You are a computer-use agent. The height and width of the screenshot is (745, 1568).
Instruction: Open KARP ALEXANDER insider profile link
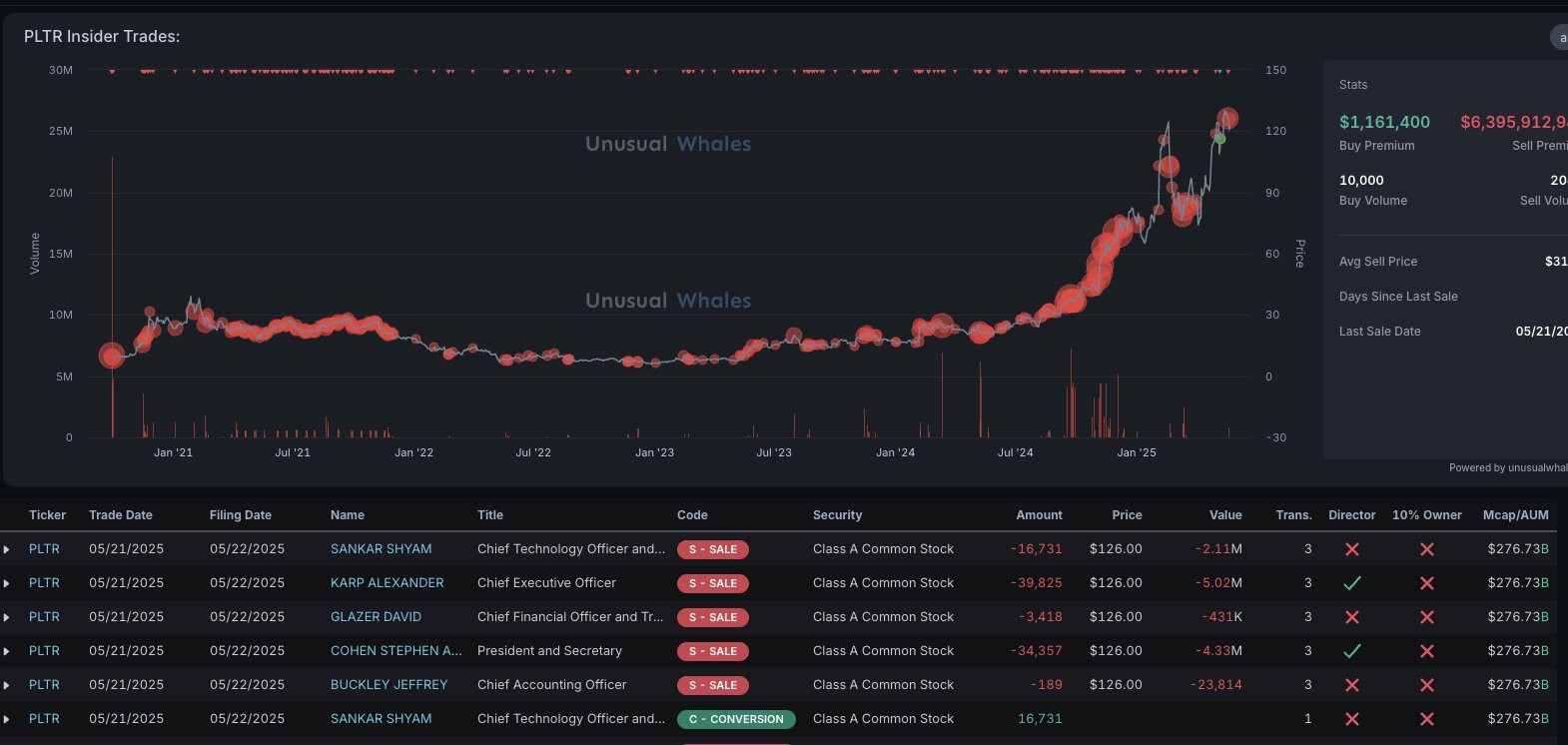tap(388, 583)
